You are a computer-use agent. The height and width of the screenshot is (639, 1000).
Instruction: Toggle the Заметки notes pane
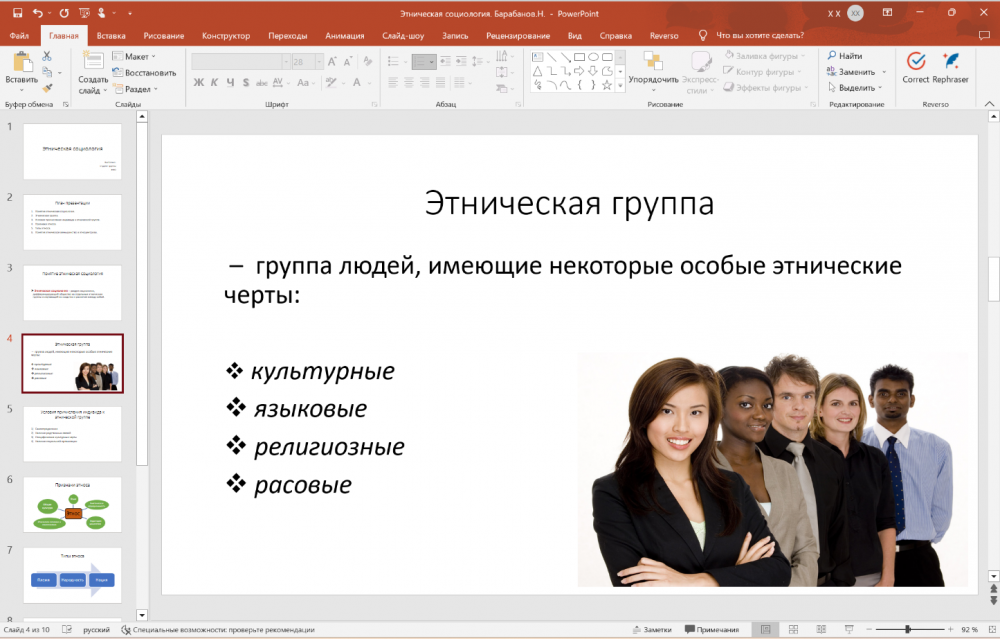(x=651, y=630)
